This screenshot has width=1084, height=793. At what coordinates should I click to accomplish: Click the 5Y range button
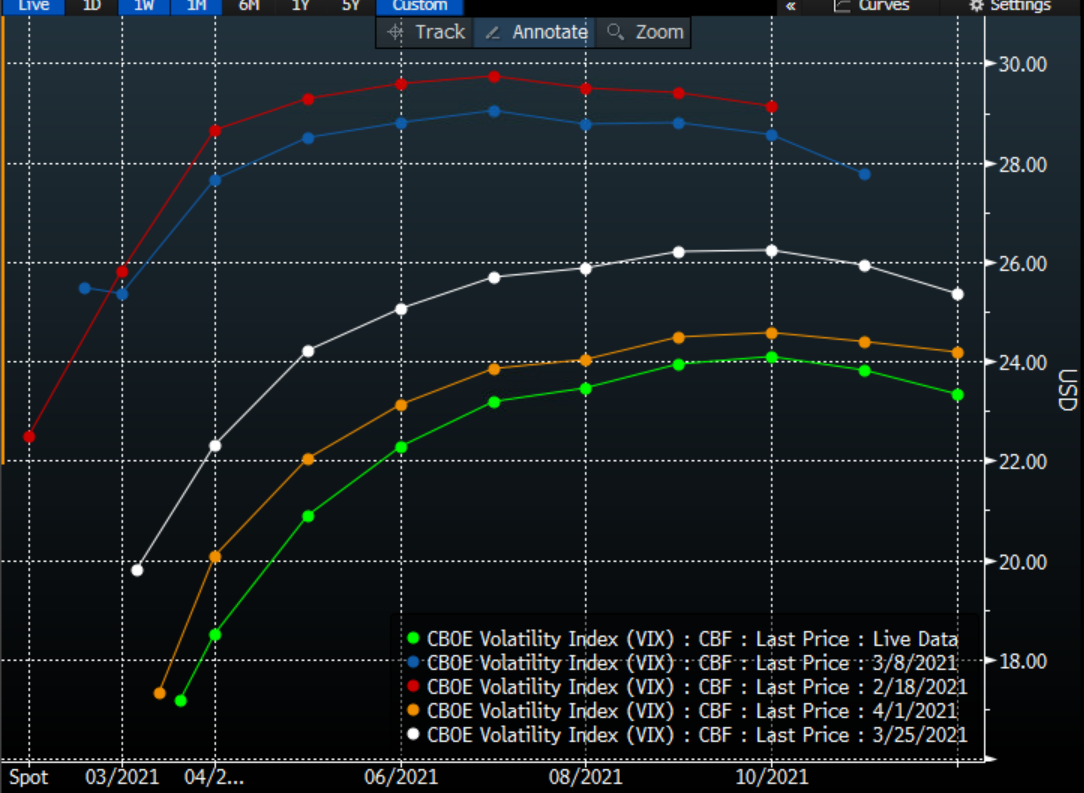(x=352, y=6)
